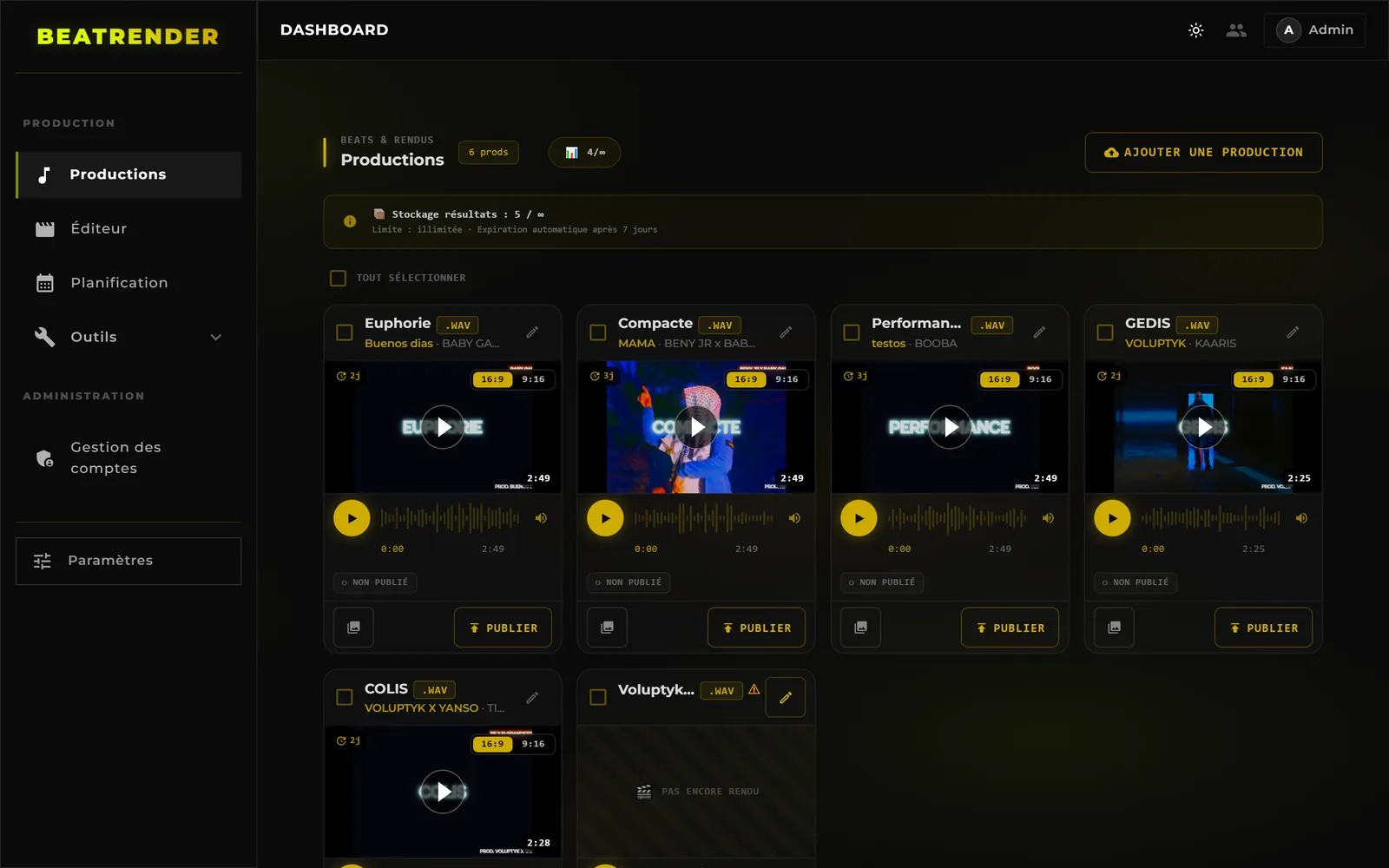Publish the Euphorie production
The width and height of the screenshot is (1389, 868).
coord(503,628)
